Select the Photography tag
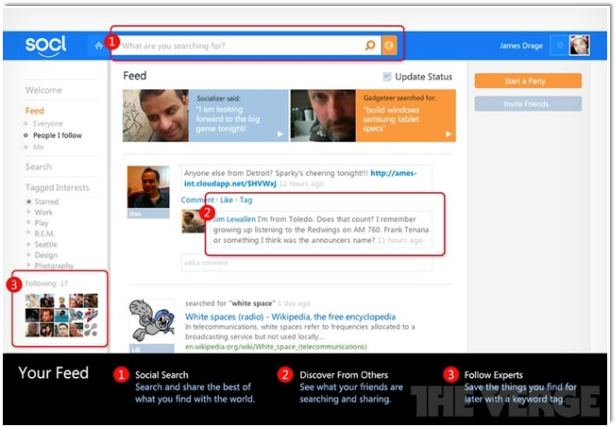This screenshot has width=616, height=427. [54, 266]
